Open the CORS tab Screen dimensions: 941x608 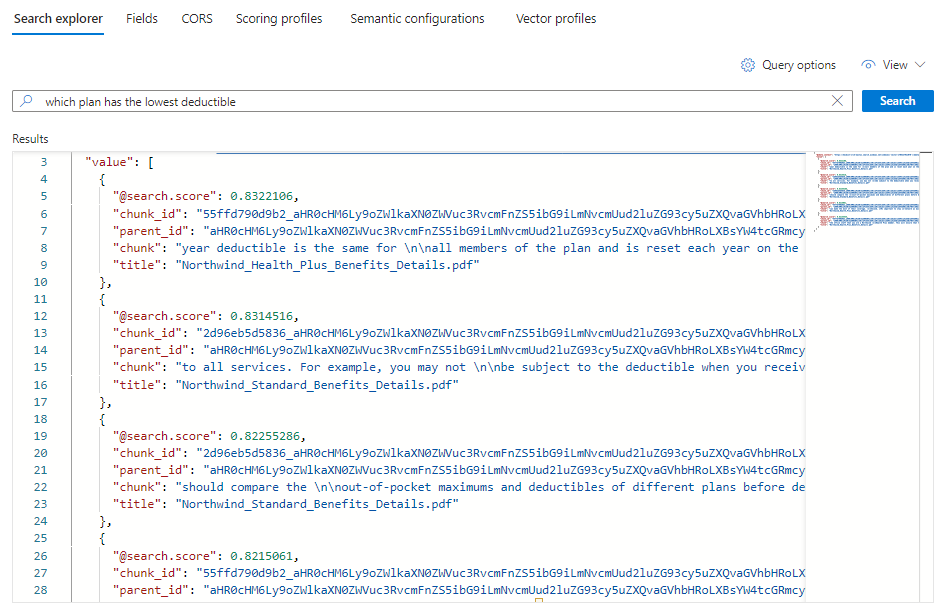[x=197, y=19]
